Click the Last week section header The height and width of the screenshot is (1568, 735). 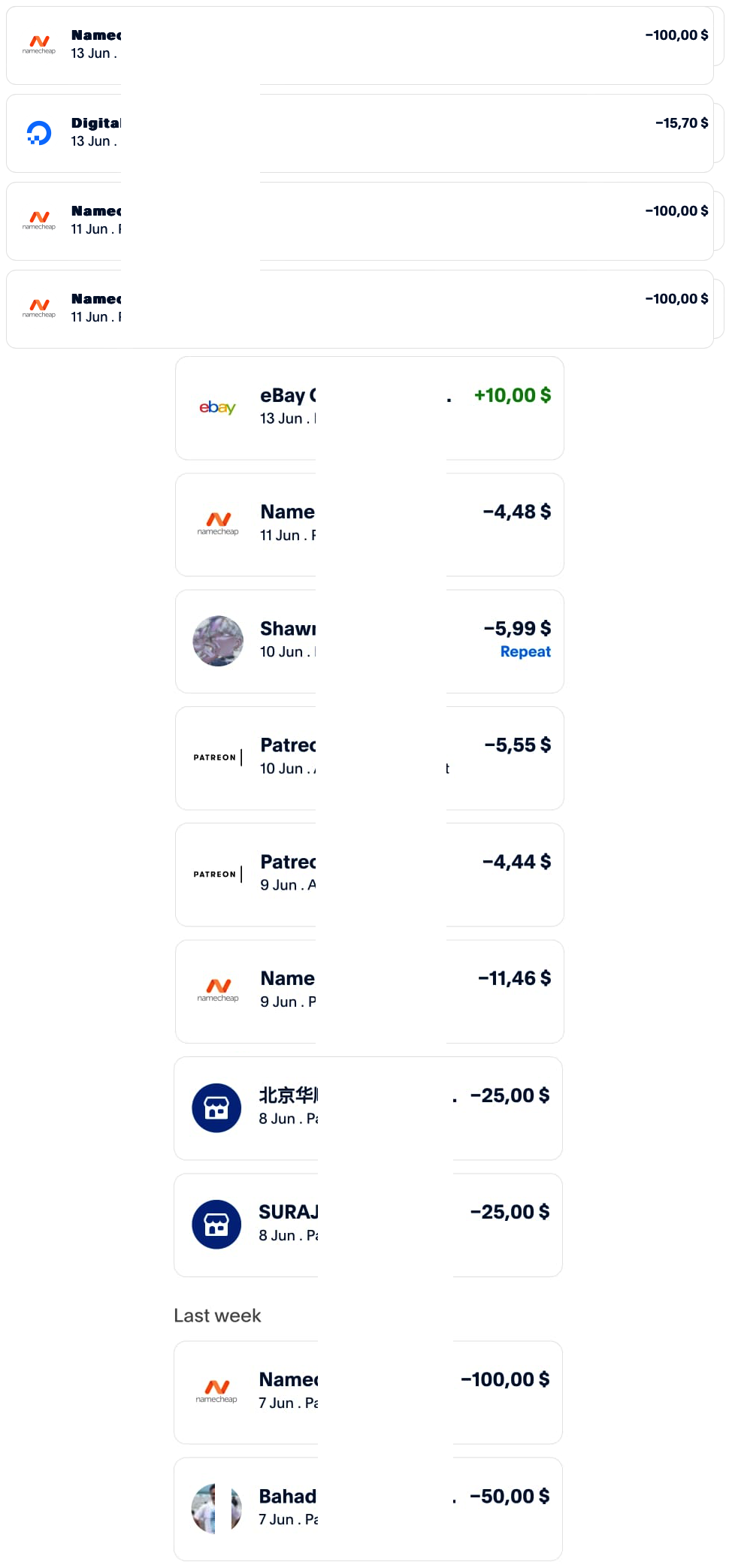click(x=217, y=1316)
